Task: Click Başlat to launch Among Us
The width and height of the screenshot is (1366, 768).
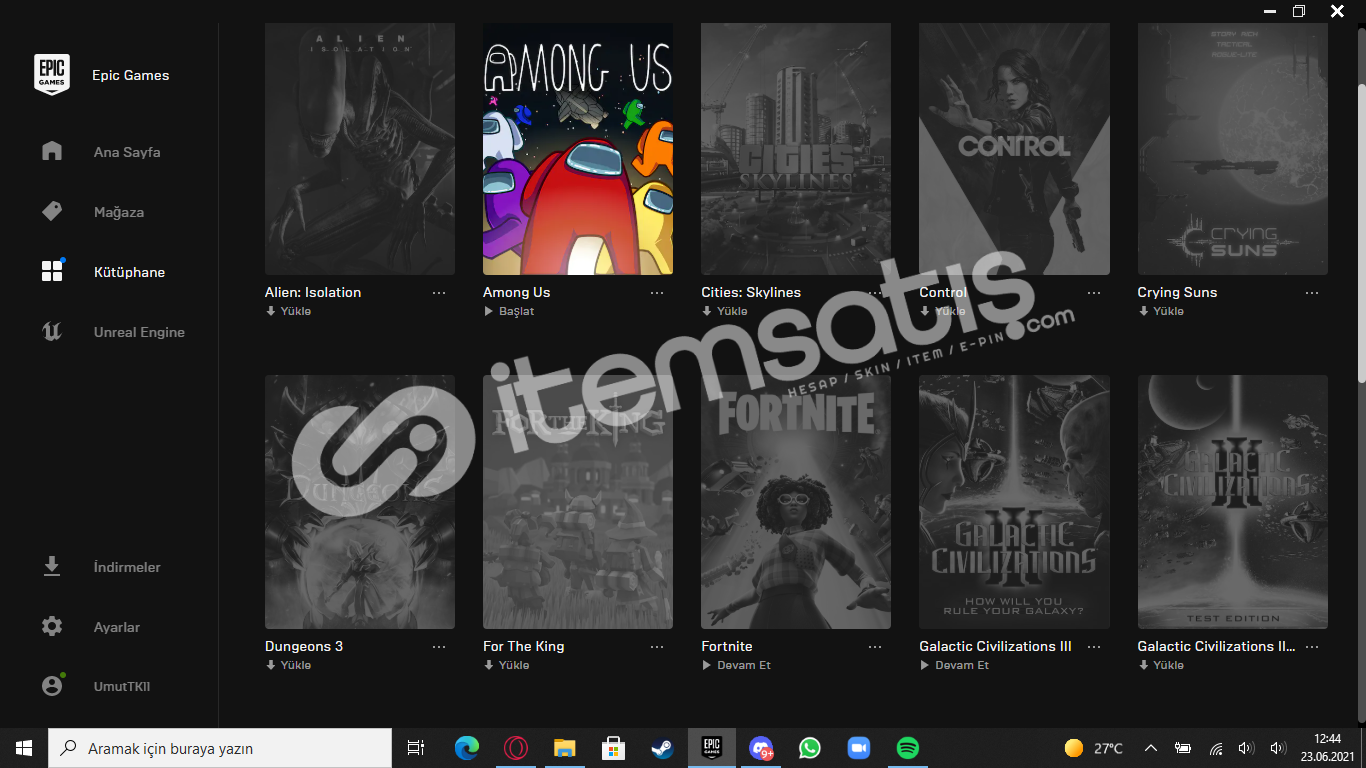Action: 509,311
